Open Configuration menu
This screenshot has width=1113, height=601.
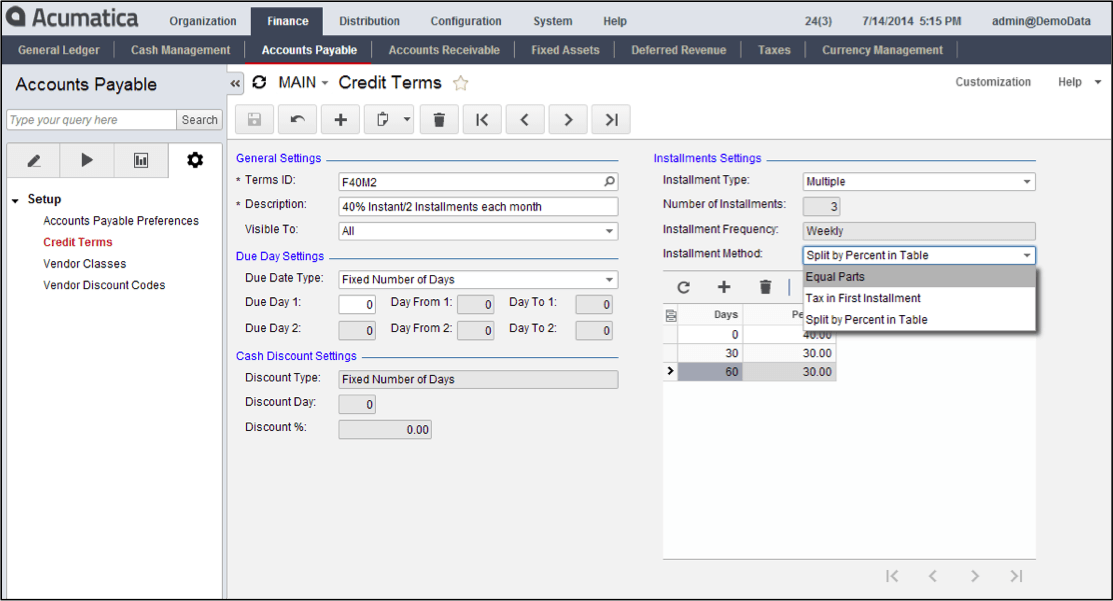[x=466, y=21]
